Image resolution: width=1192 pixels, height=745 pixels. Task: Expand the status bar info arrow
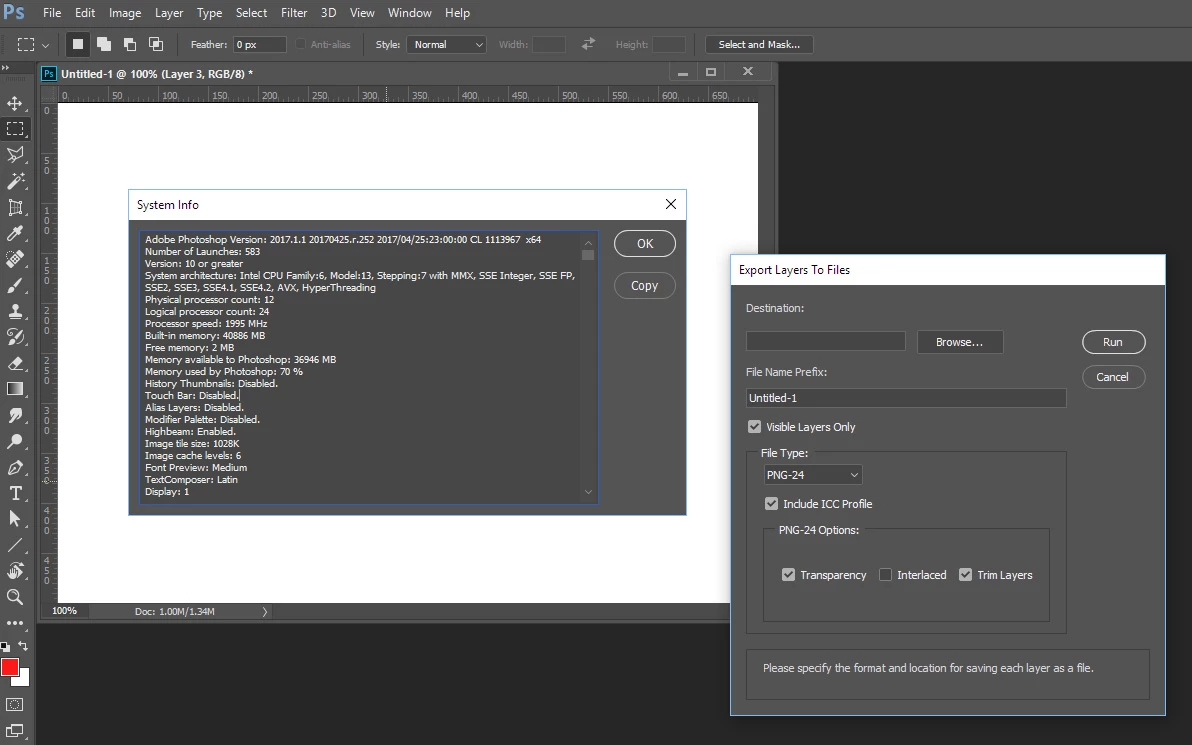265,611
